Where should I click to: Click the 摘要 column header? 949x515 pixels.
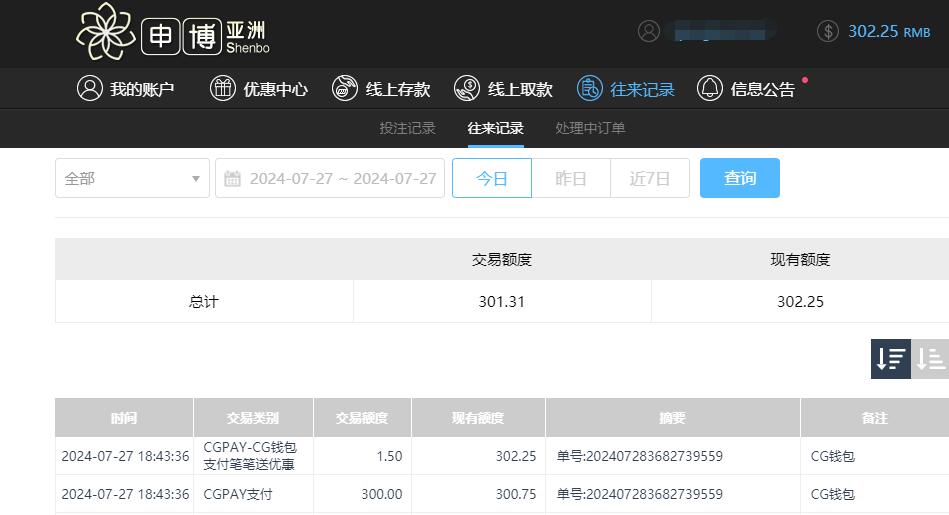672,418
